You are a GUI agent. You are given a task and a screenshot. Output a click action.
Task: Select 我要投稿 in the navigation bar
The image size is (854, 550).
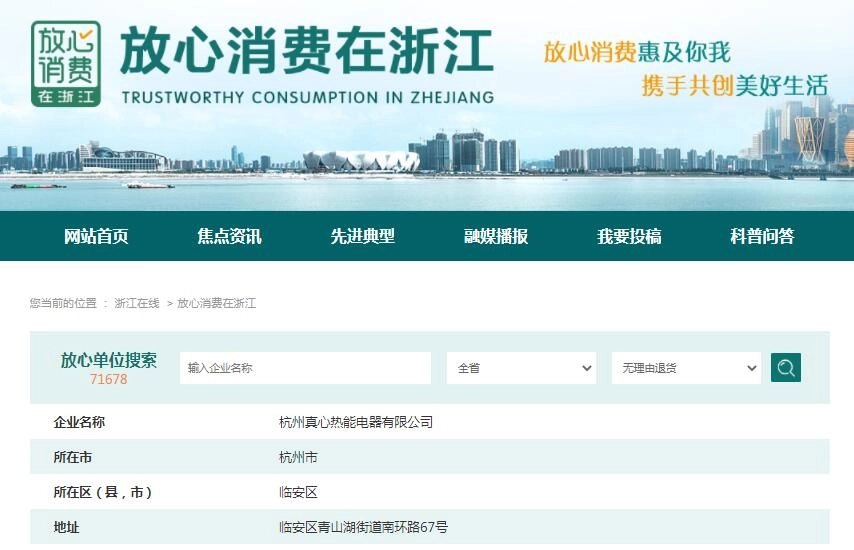coord(629,237)
